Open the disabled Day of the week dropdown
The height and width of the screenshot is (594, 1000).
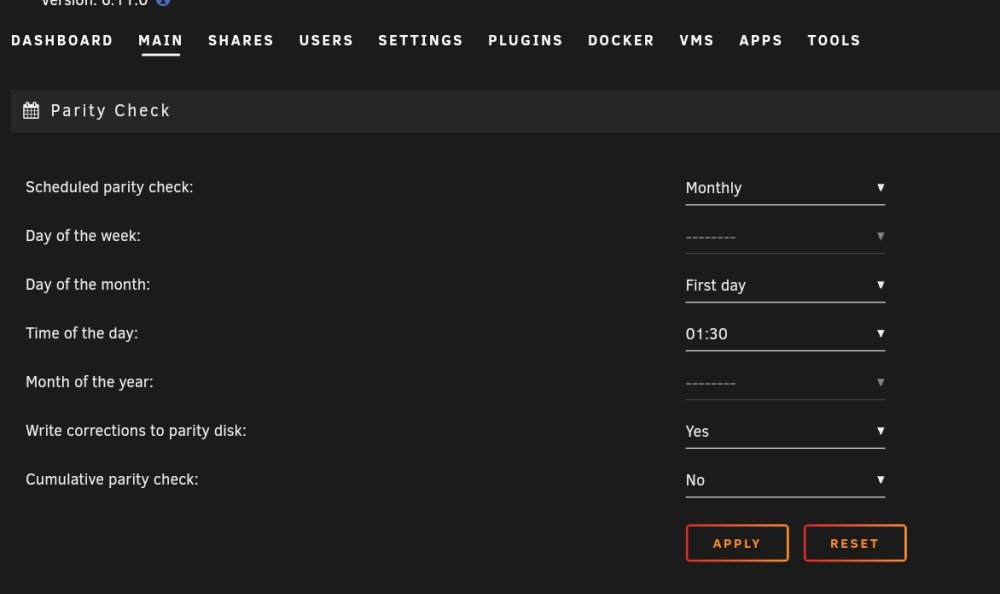pos(785,237)
